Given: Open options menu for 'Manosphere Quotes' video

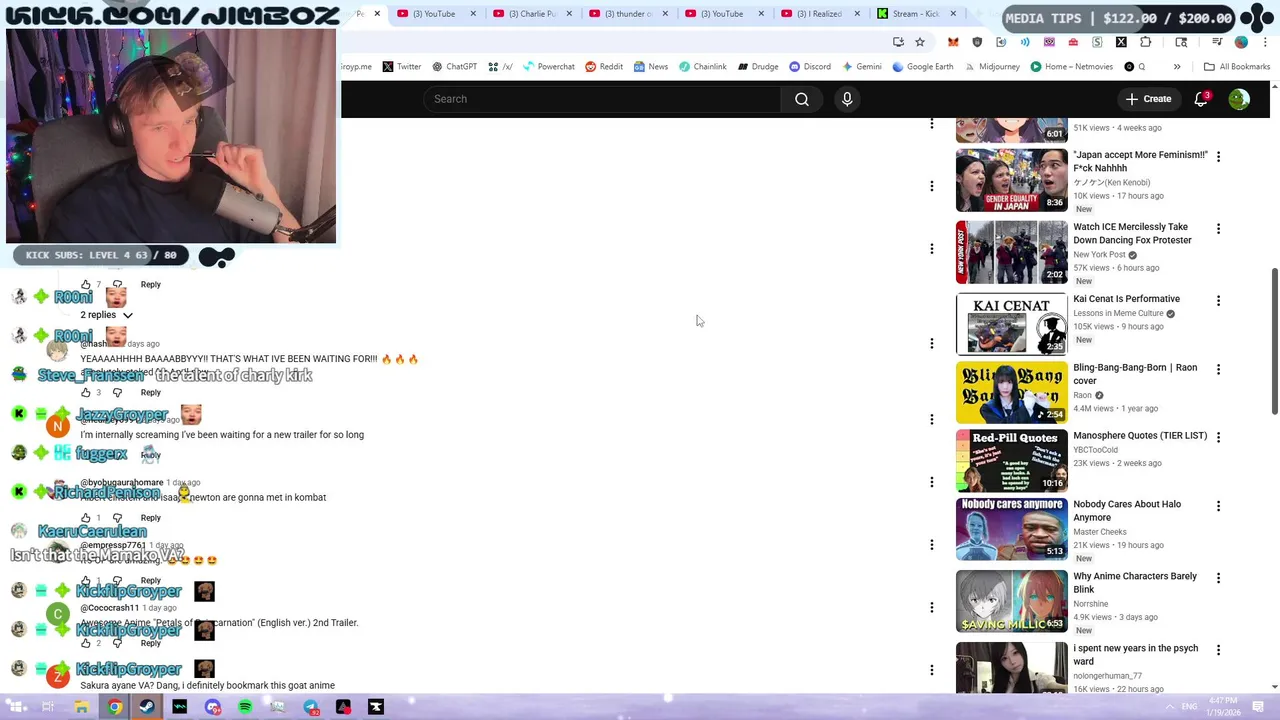Looking at the screenshot, I should click(x=1218, y=437).
